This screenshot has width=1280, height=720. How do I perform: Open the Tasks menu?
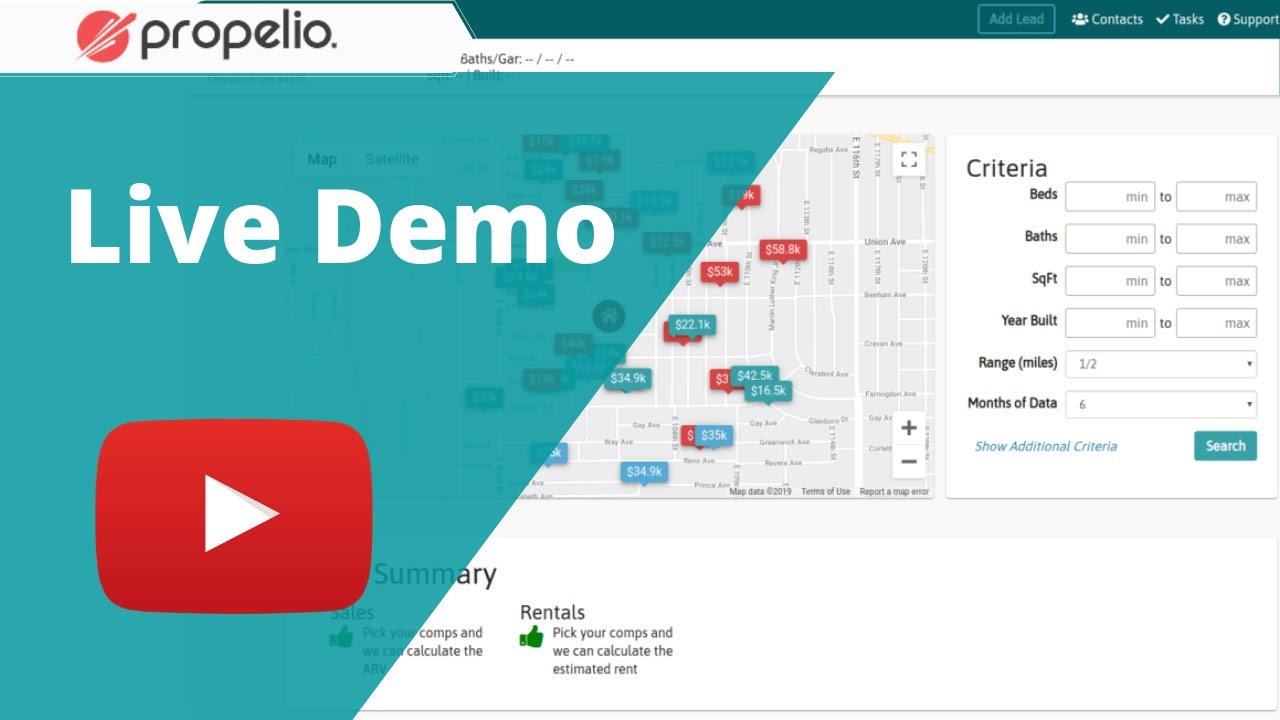click(x=1180, y=19)
